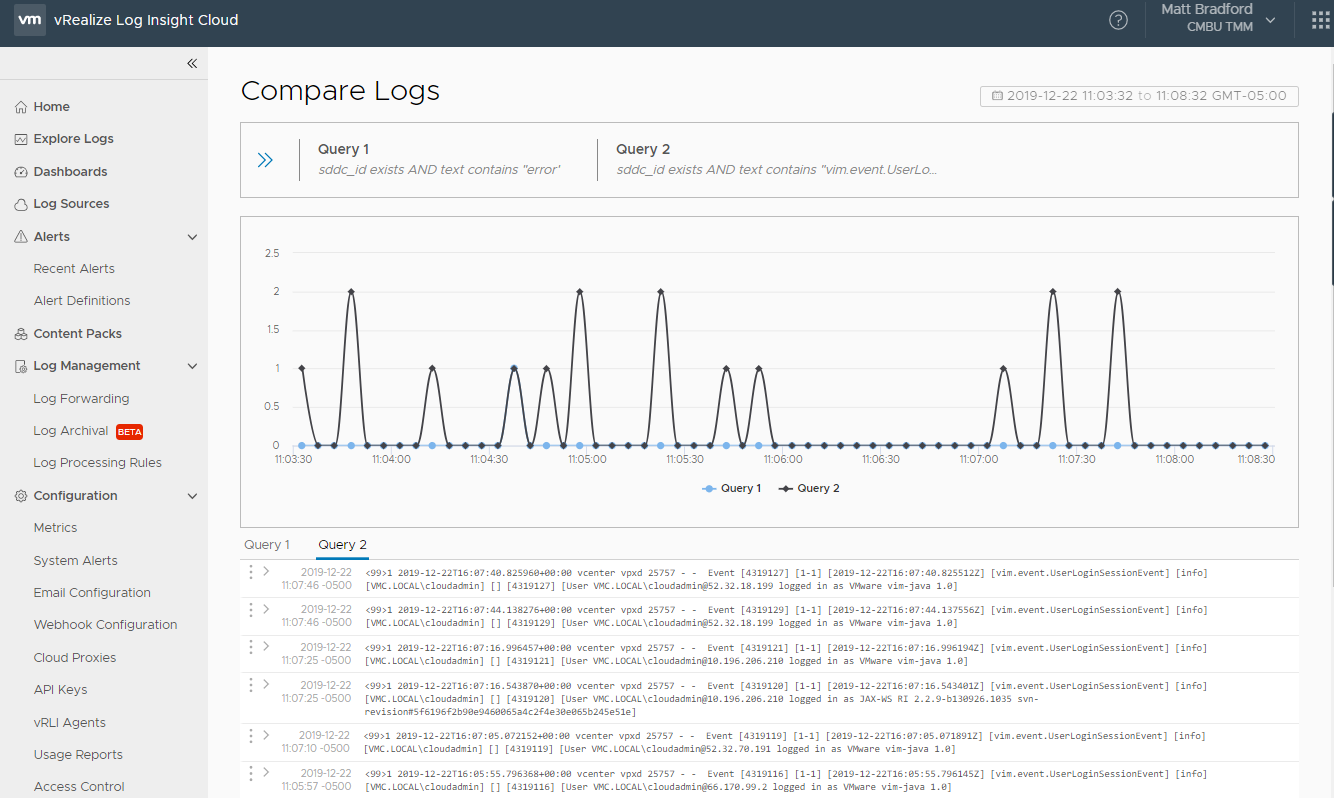Image resolution: width=1334 pixels, height=798 pixels.
Task: Collapse the sidebar with double chevron
Action: click(x=192, y=63)
